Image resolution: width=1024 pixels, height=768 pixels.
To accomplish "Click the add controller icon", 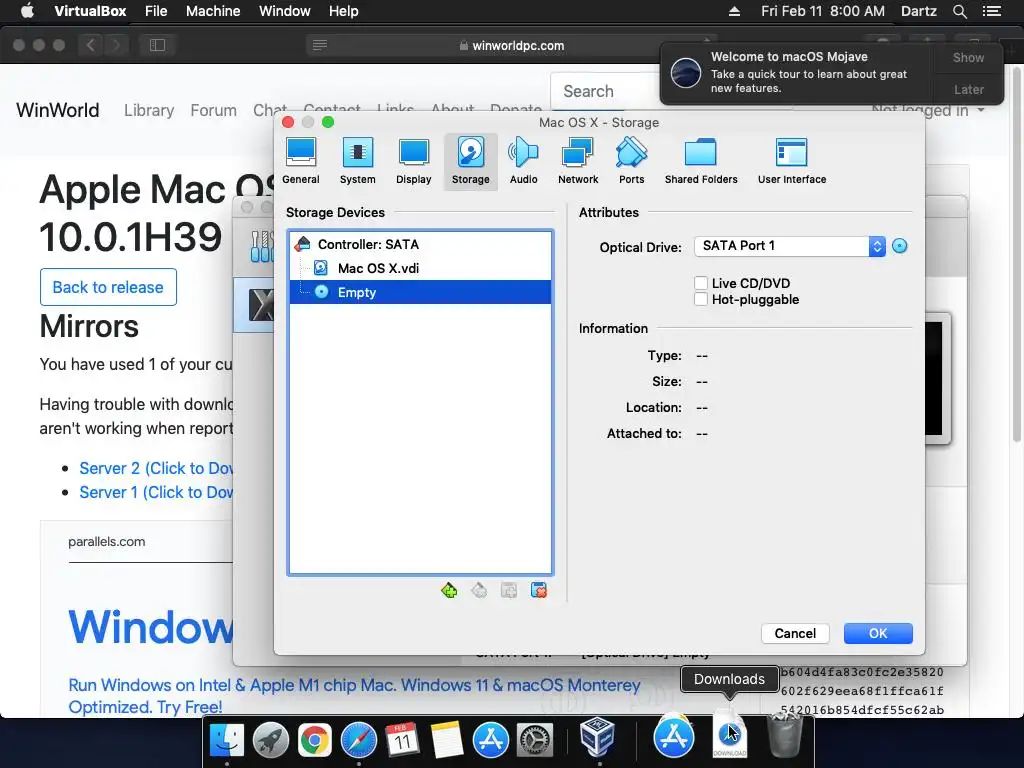I will [x=449, y=591].
